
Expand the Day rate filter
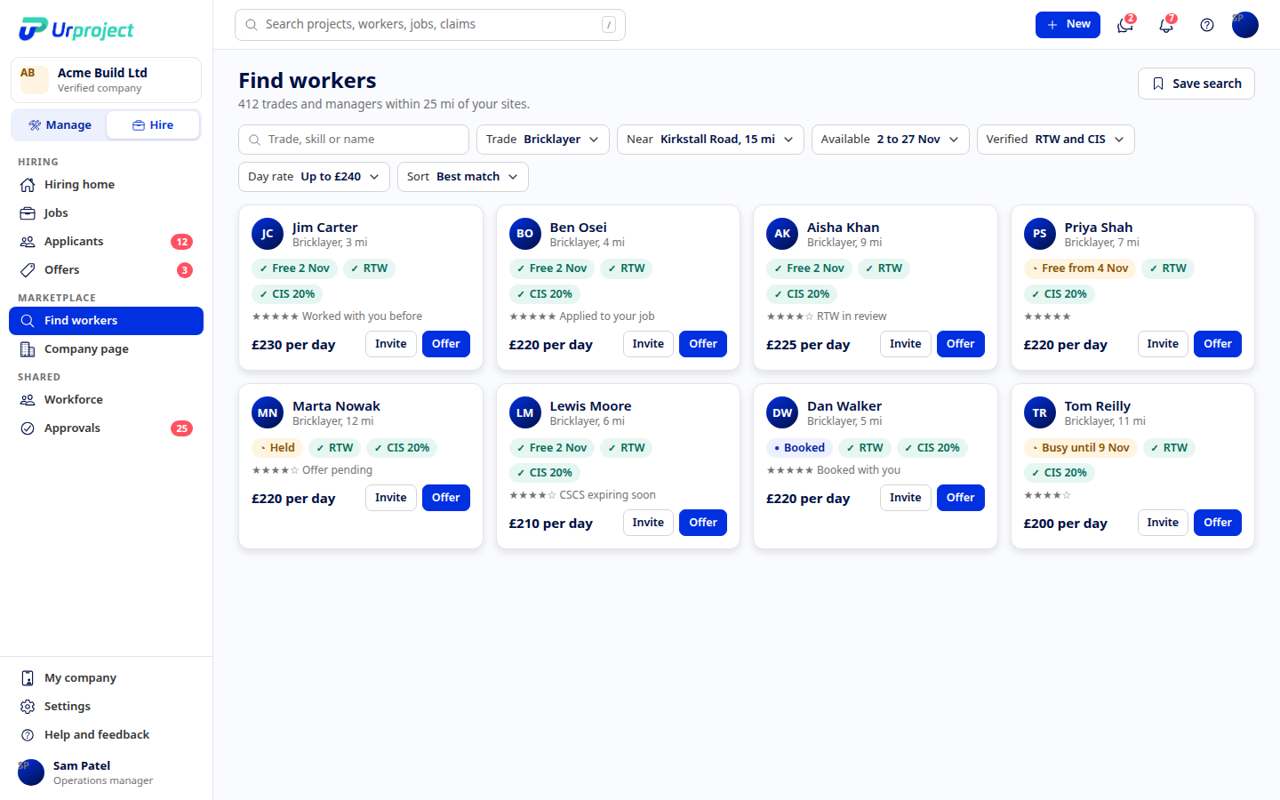pos(314,176)
